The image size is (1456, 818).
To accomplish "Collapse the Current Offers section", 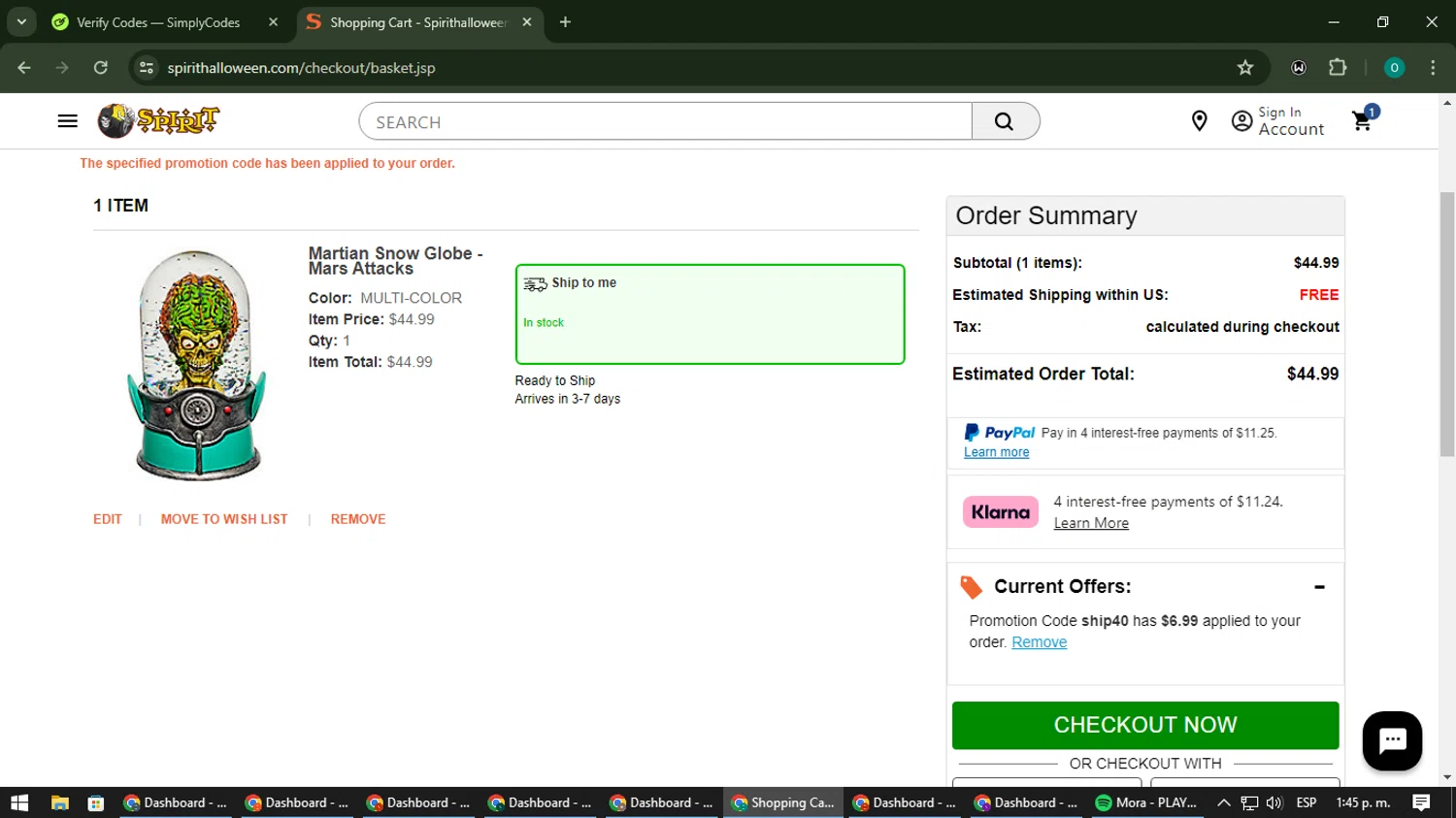I will click(x=1319, y=587).
